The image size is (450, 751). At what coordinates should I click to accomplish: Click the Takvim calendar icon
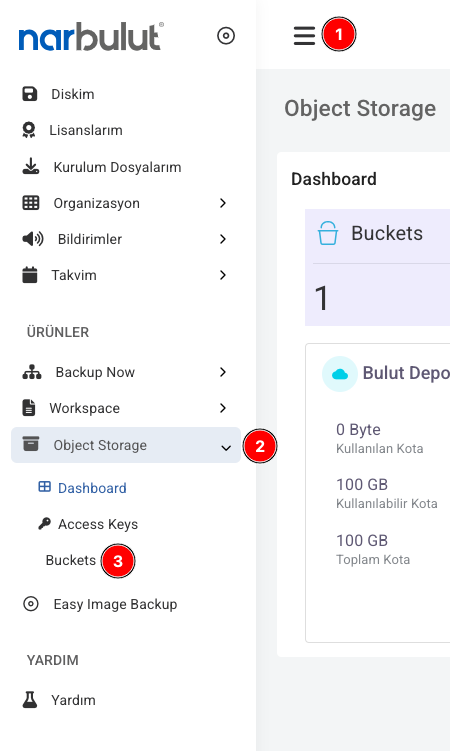coord(30,275)
